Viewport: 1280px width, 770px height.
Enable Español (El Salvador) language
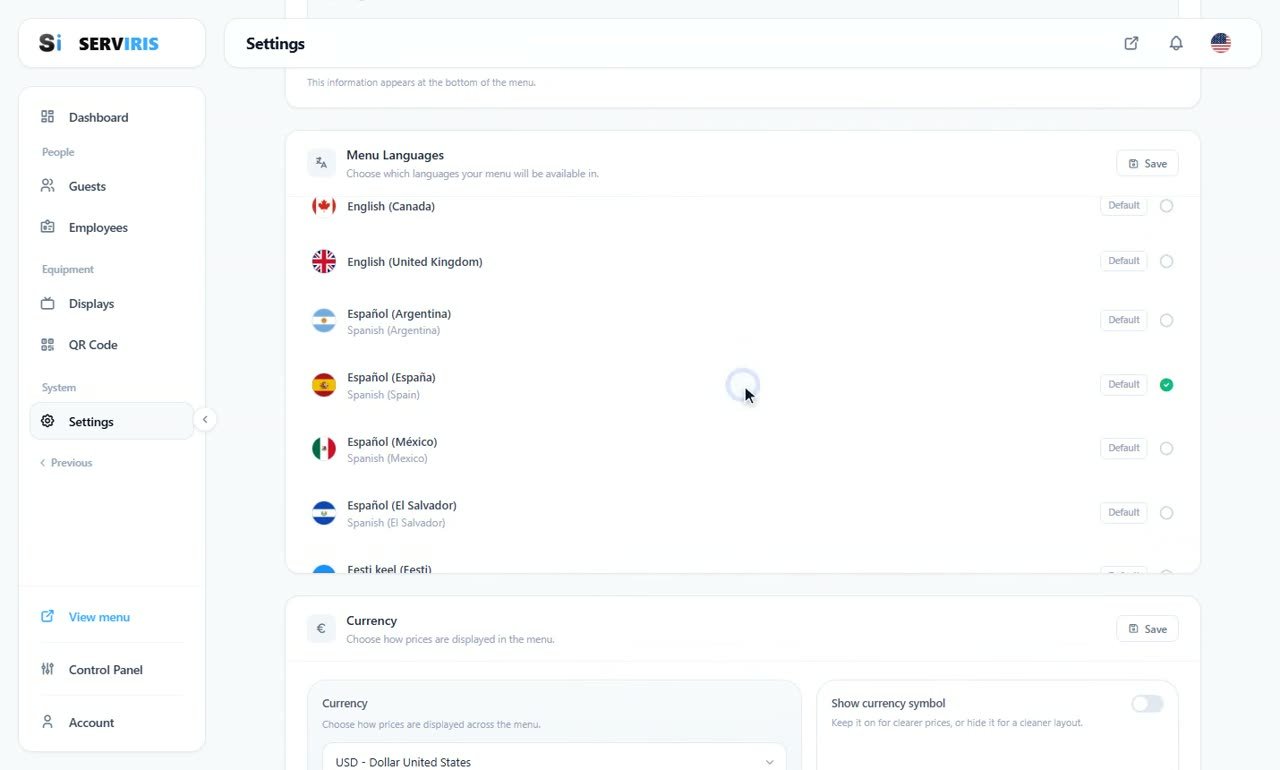tap(1166, 513)
